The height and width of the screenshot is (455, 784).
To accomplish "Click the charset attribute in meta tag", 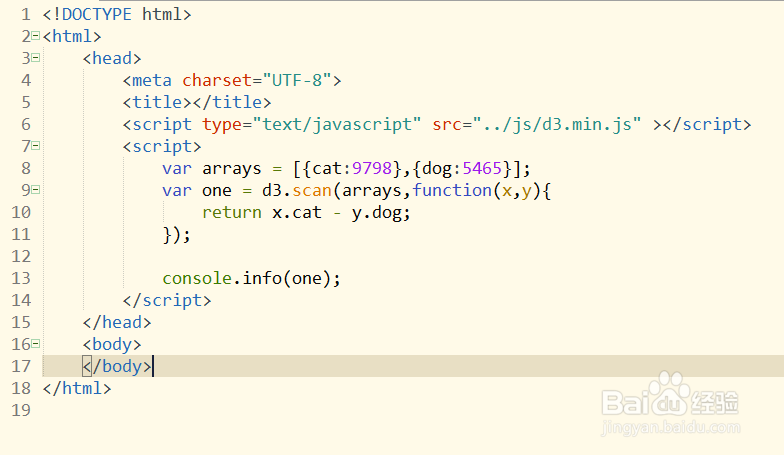I will [x=217, y=80].
